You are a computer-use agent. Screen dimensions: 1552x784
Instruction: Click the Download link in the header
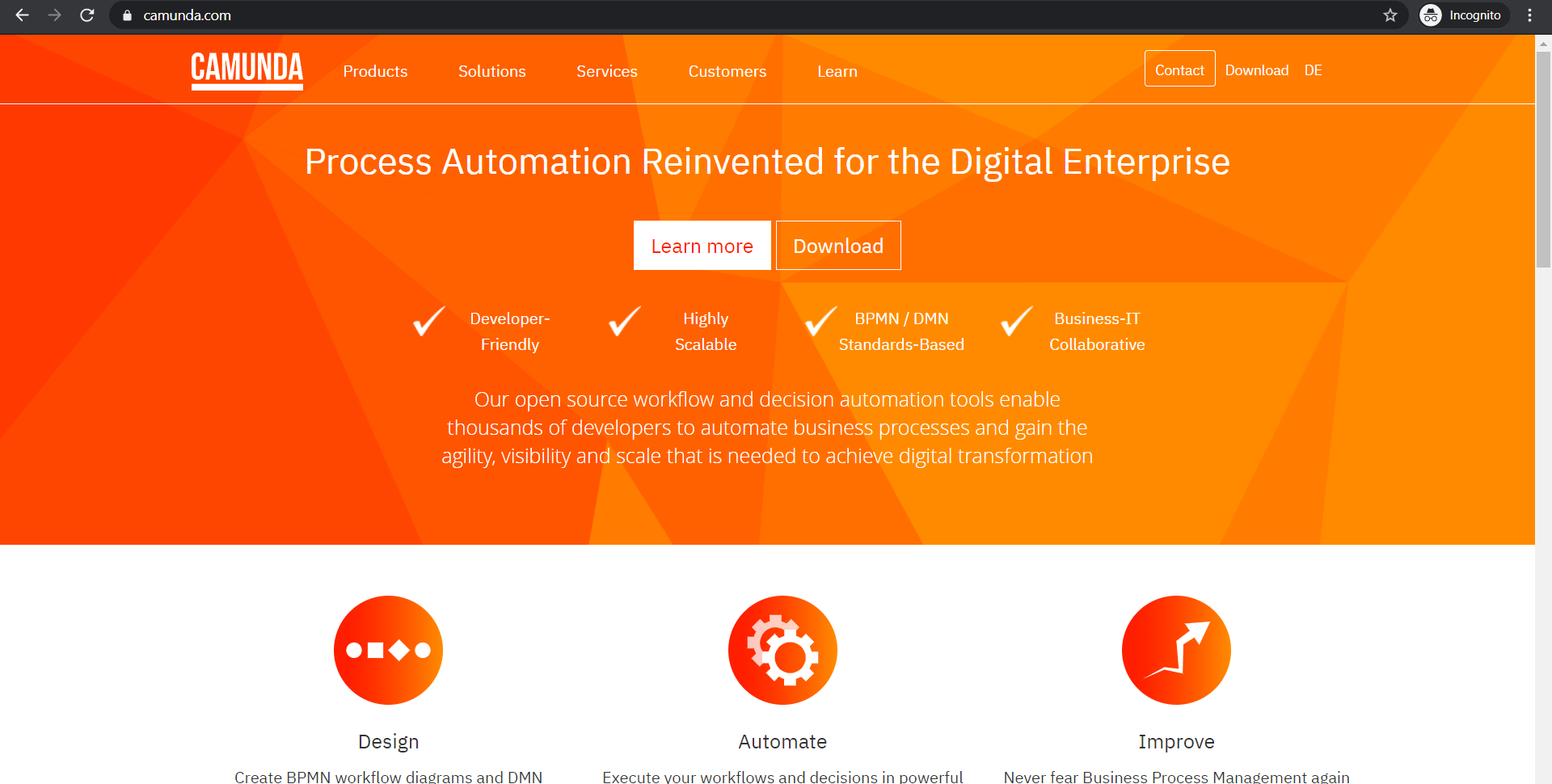pos(1257,70)
